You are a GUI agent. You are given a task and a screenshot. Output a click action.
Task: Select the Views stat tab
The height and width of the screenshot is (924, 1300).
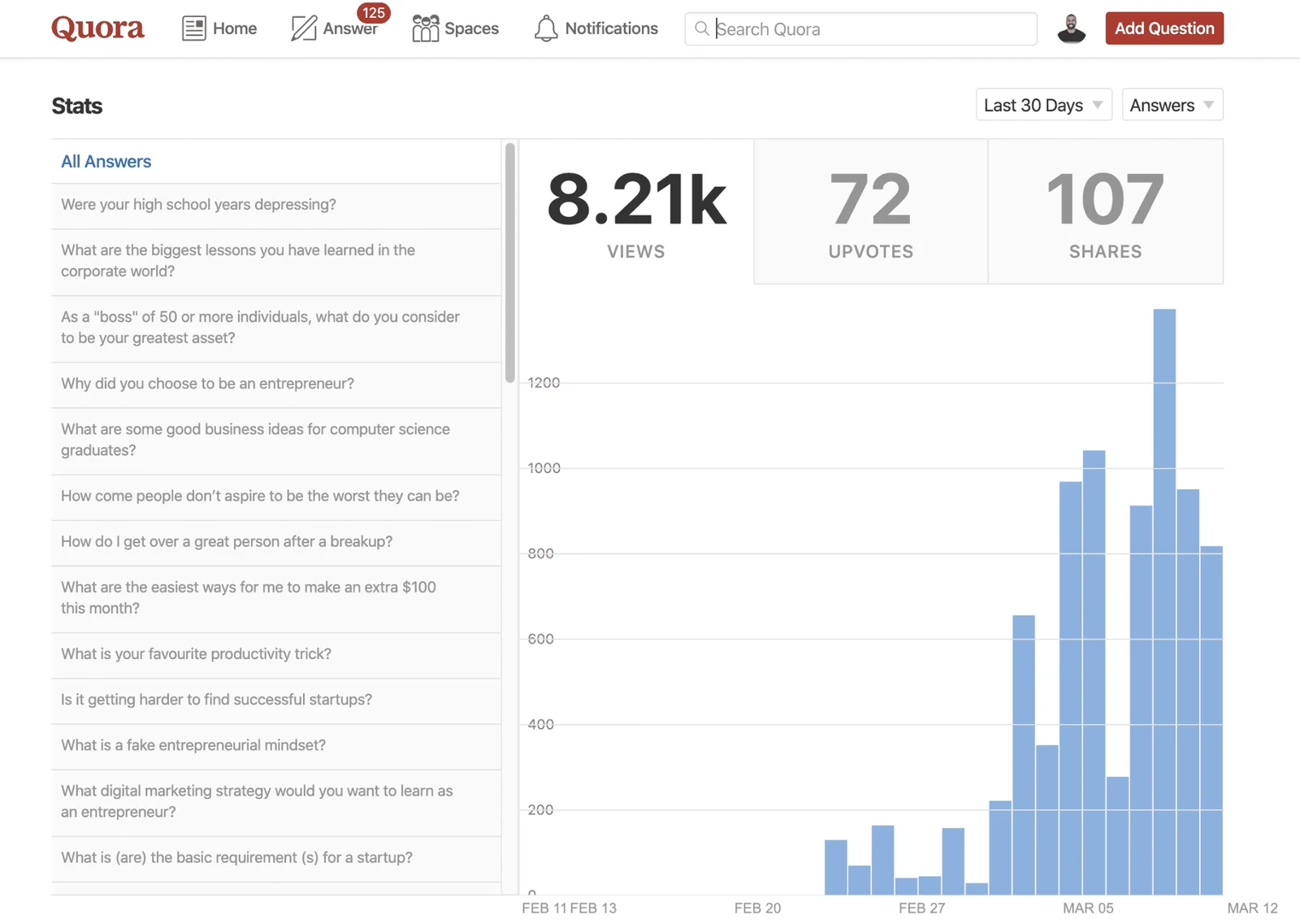636,211
